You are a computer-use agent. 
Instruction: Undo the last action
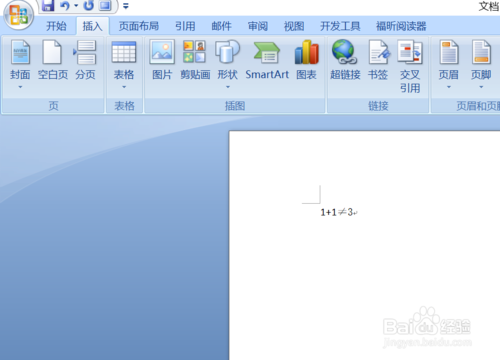coord(65,5)
